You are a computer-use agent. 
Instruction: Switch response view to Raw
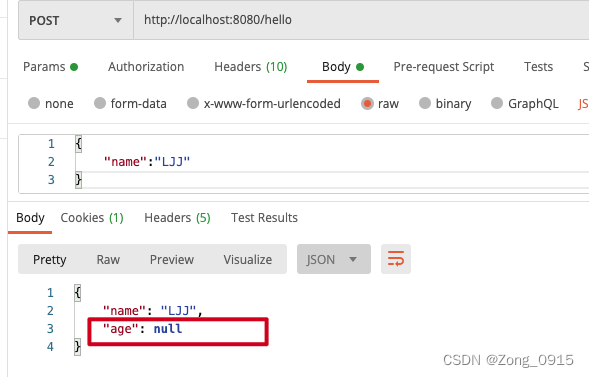pyautogui.click(x=108, y=259)
